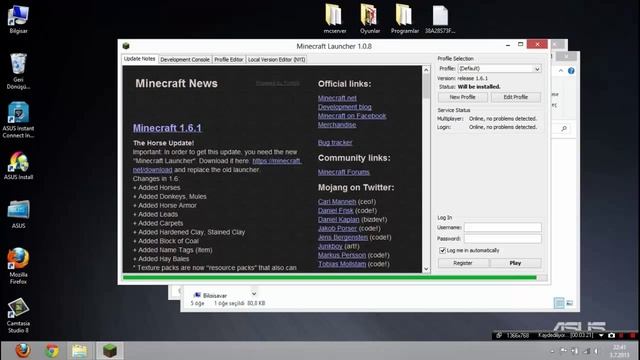The width and height of the screenshot is (640, 360).
Task: Open the Development blog link
Action: 344,107
